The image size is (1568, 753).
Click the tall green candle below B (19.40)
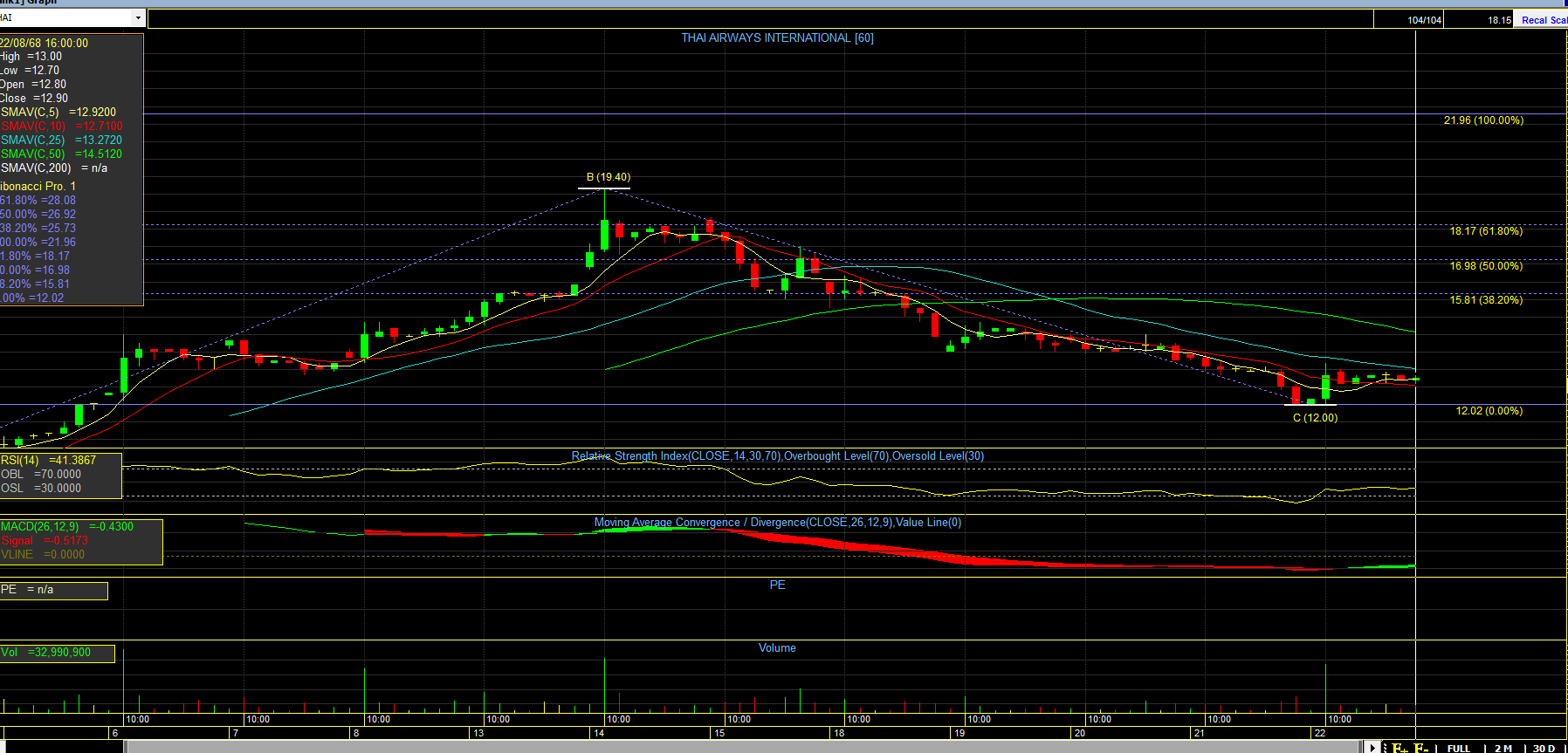pos(604,235)
